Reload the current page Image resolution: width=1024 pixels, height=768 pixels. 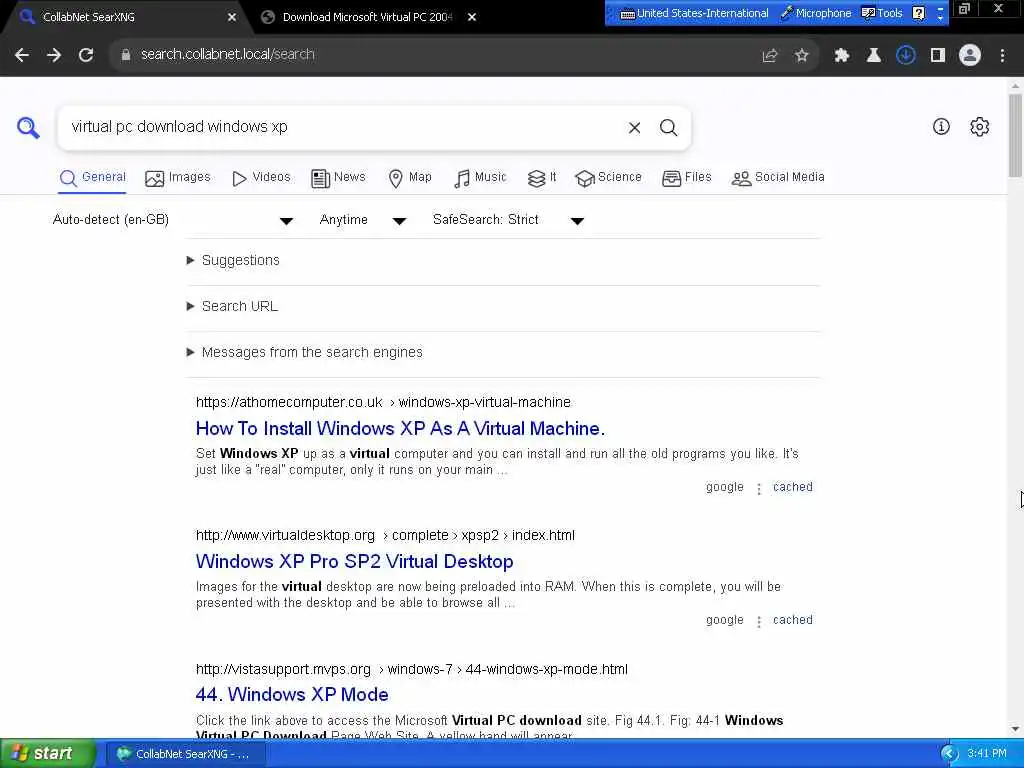click(x=86, y=55)
